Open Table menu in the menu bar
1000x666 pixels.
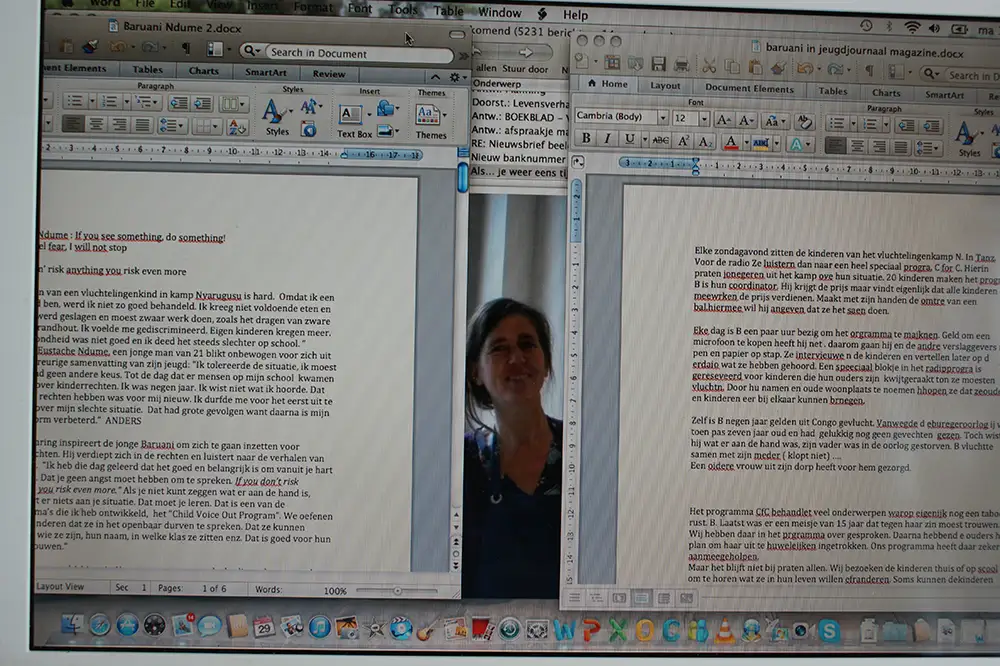pyautogui.click(x=448, y=11)
